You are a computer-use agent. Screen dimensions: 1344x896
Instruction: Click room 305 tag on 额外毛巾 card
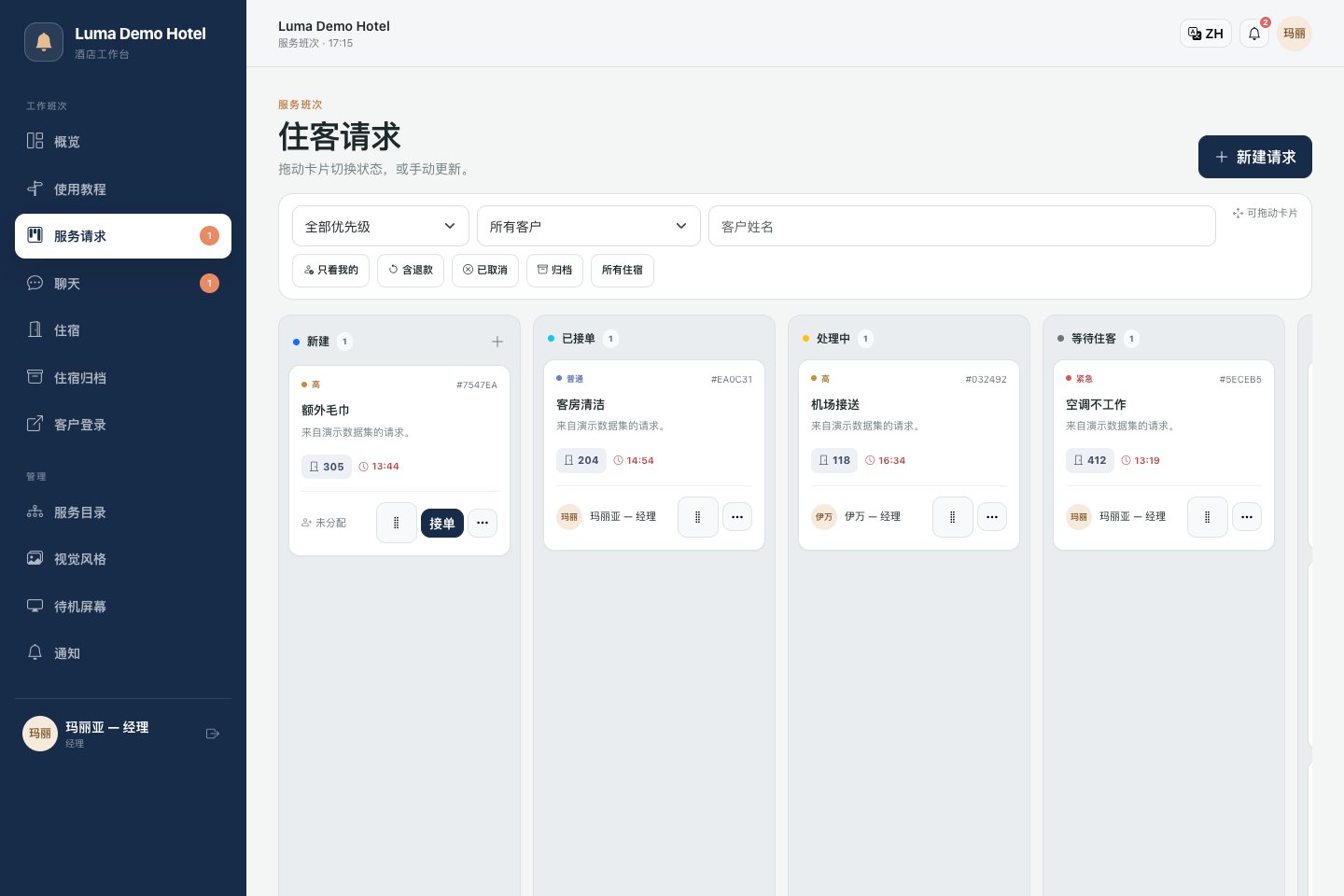[327, 467]
